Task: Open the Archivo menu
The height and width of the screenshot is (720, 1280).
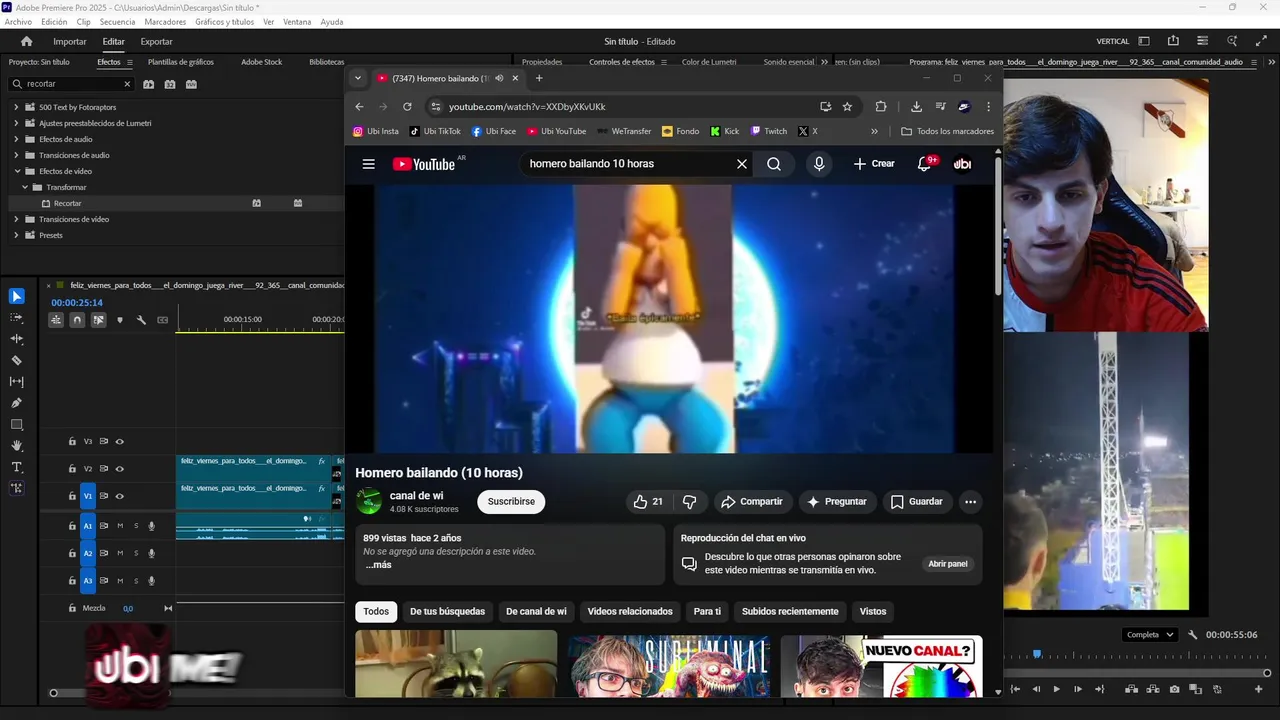Action: (18, 22)
